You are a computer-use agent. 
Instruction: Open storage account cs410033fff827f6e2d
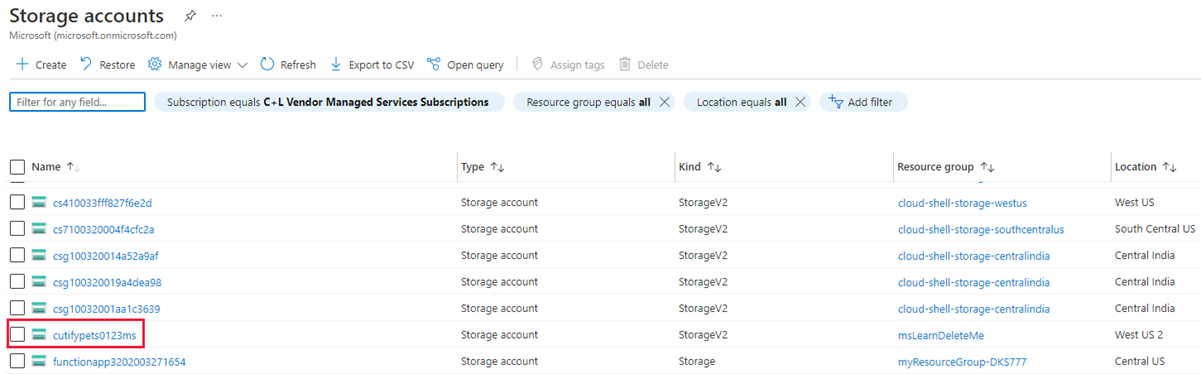pos(102,203)
